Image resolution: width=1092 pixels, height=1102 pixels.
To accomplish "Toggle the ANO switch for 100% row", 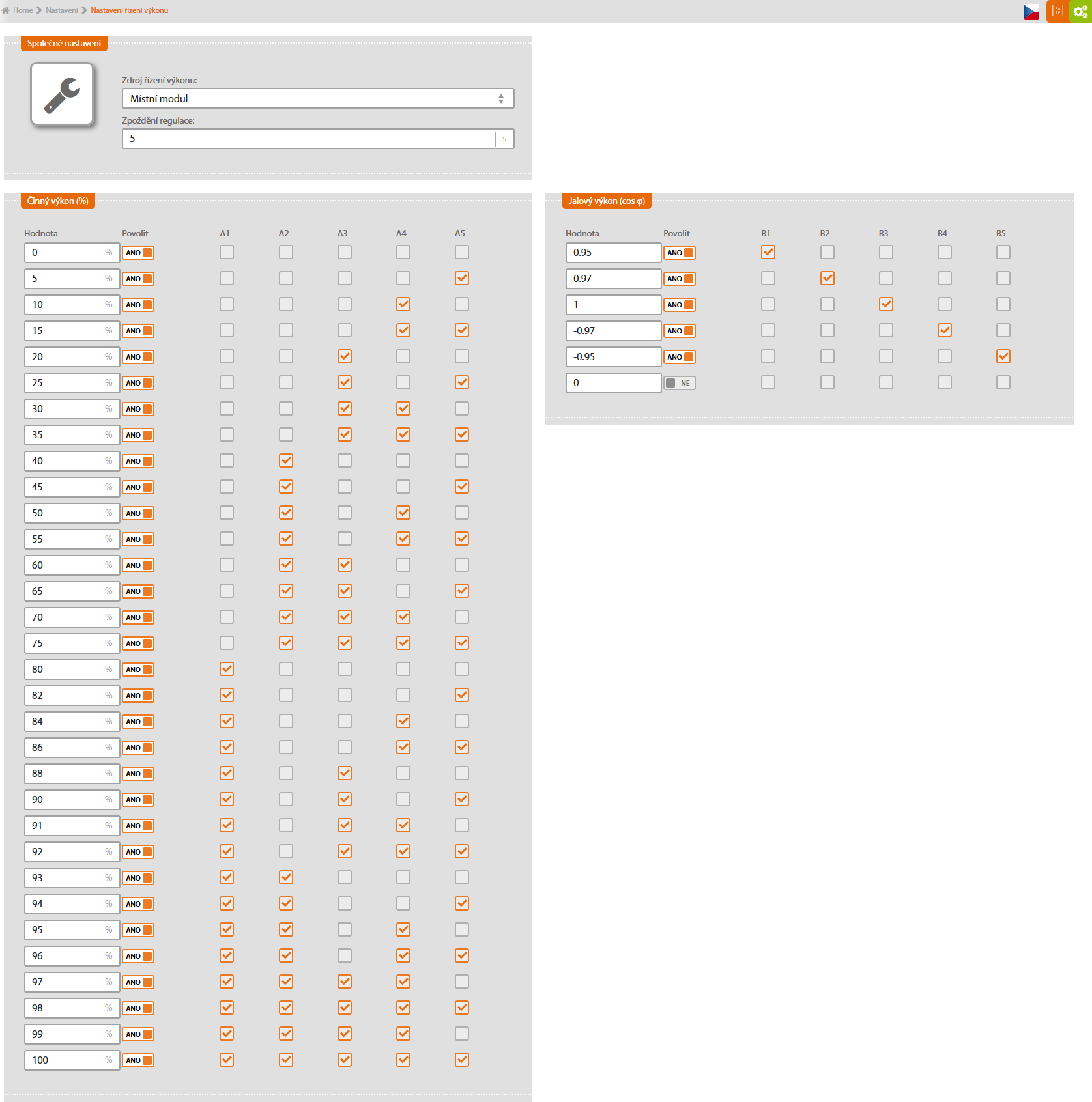I will tap(138, 1060).
